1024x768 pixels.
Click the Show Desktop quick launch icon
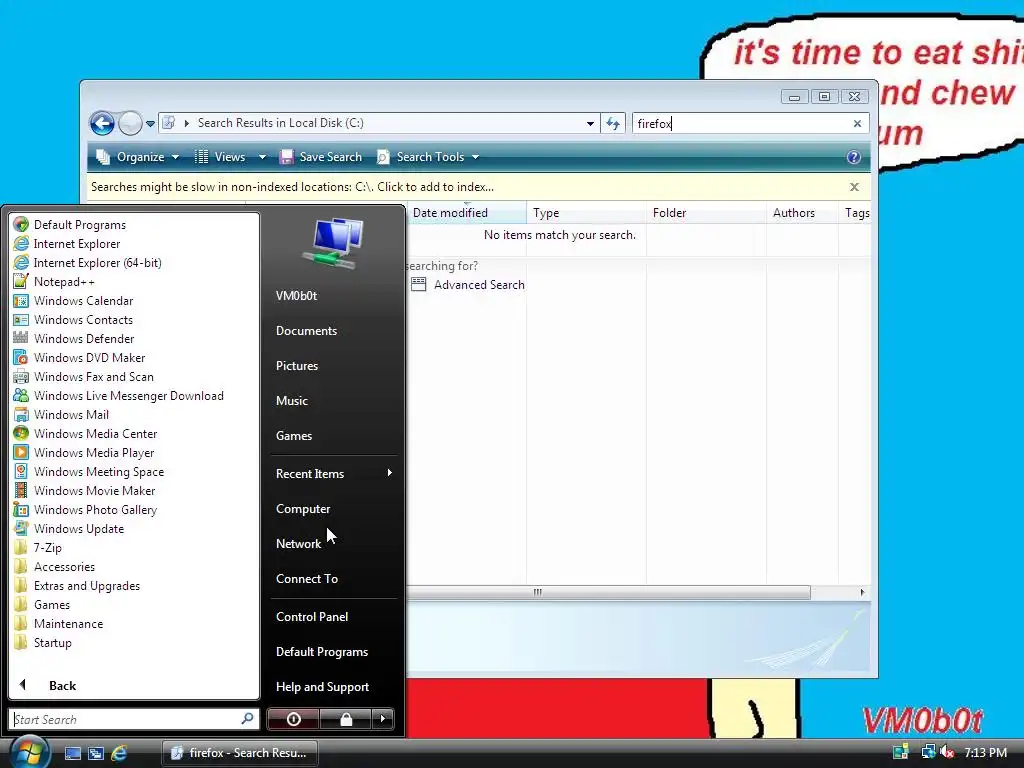72,753
